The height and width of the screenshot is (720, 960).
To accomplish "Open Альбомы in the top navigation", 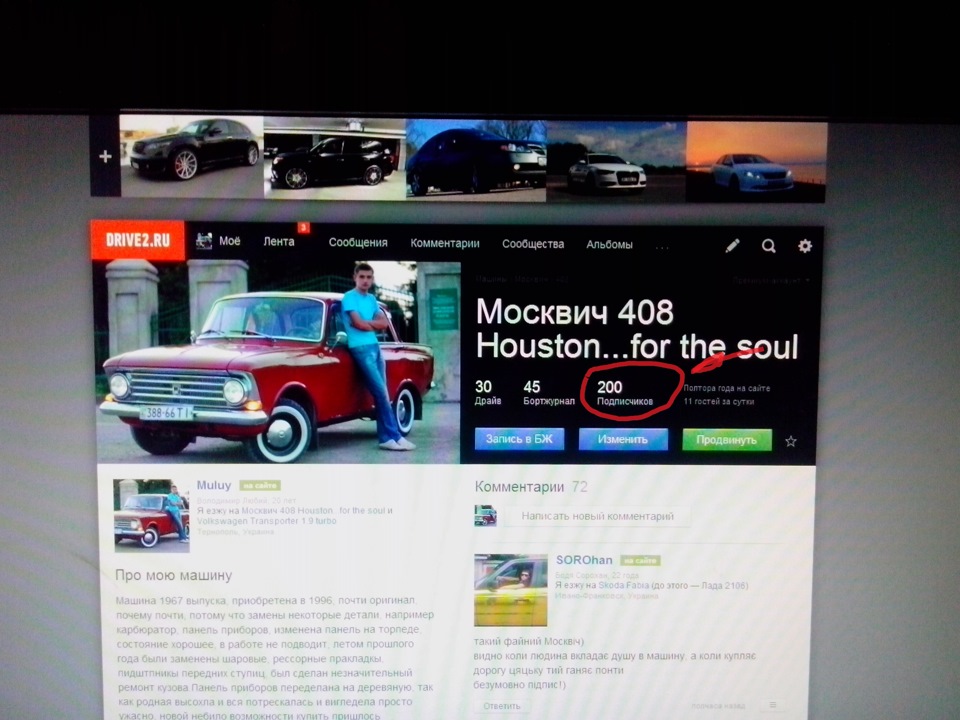I will click(609, 244).
